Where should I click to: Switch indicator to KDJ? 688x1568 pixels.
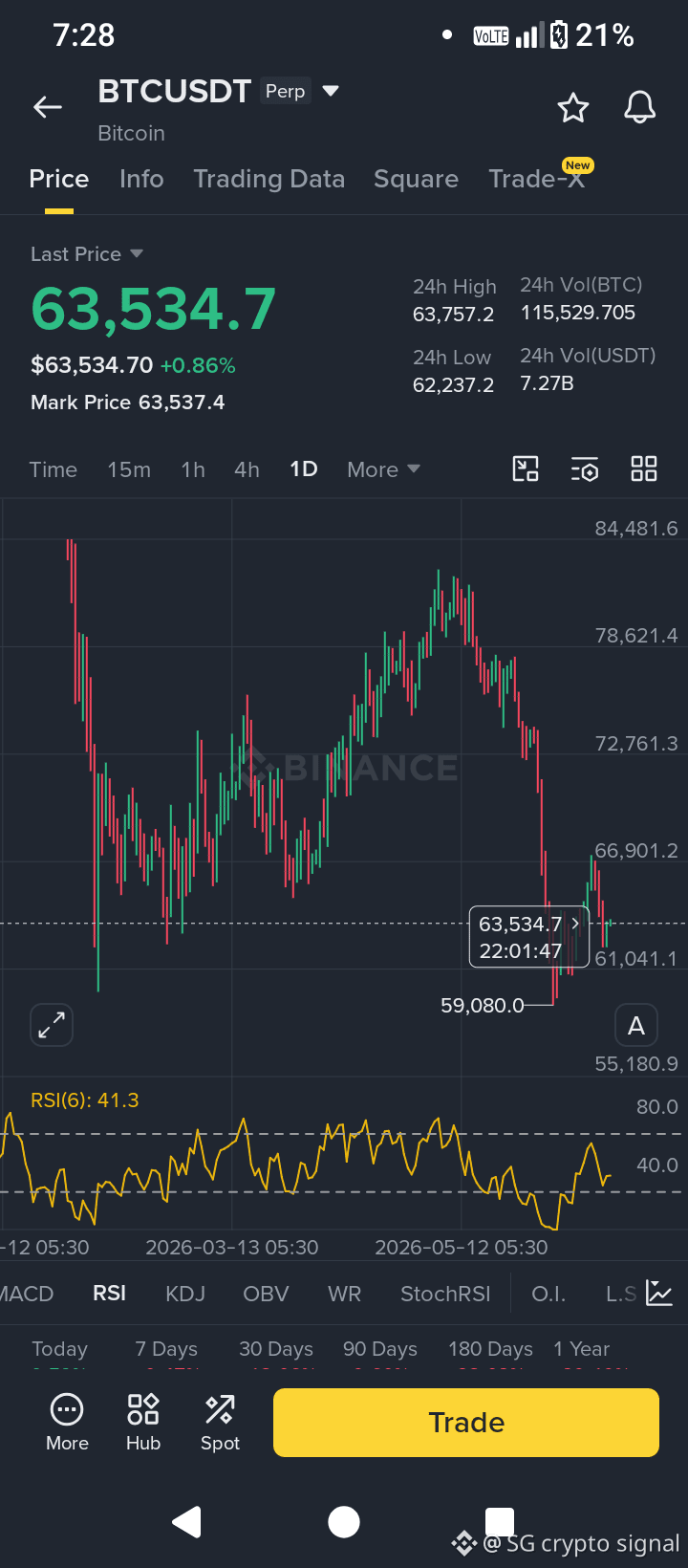pos(185,1294)
